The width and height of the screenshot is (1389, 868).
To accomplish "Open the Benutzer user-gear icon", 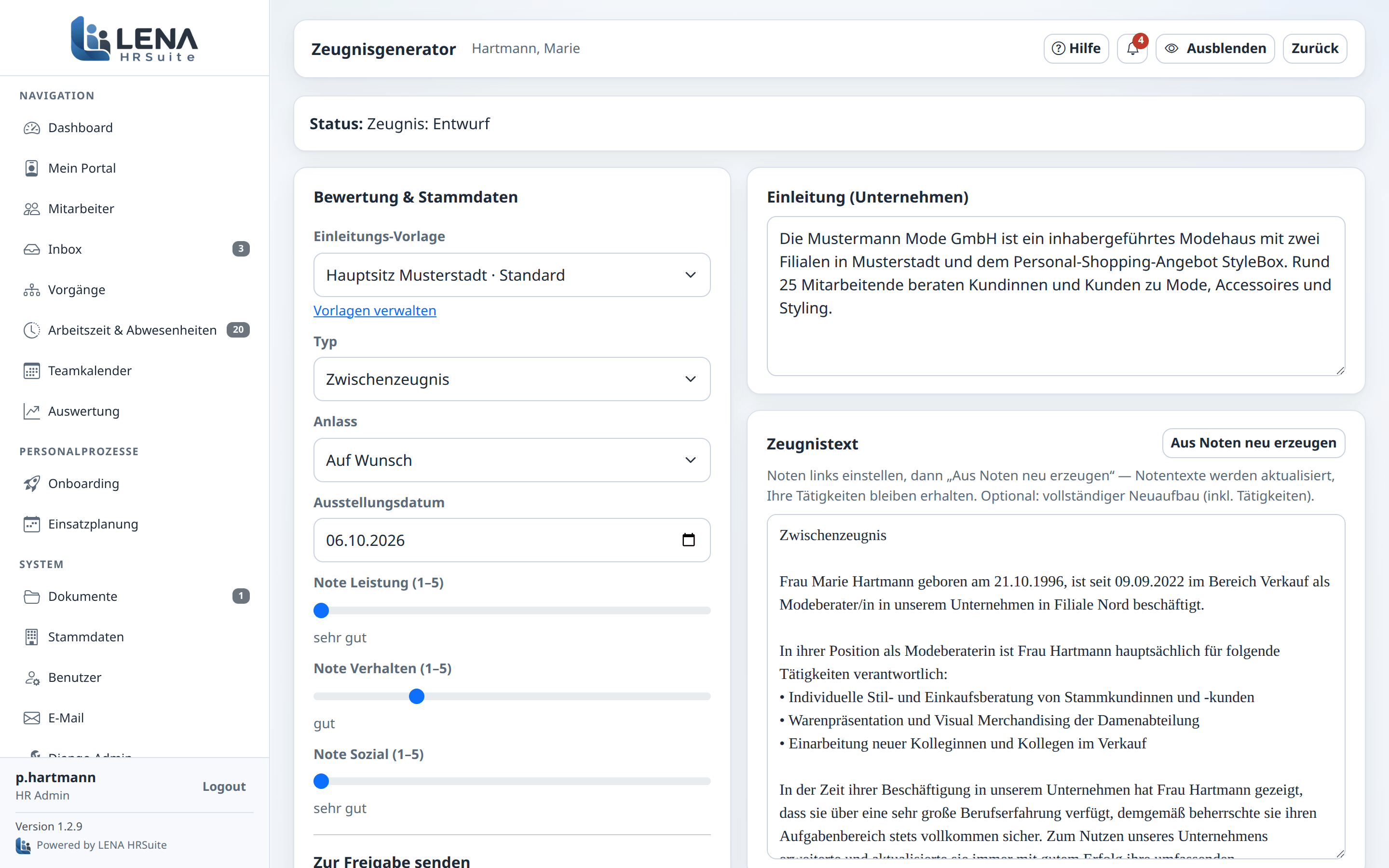I will [x=31, y=678].
